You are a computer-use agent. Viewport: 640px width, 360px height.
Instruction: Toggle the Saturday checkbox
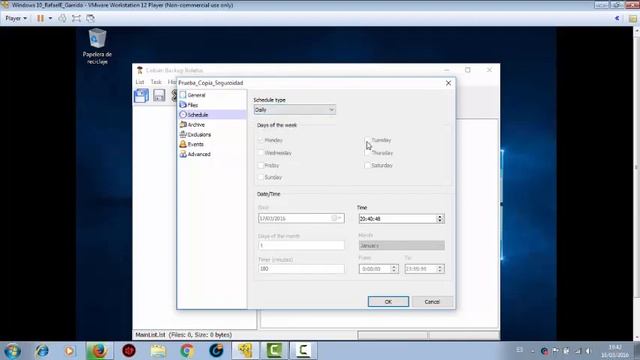pyautogui.click(x=367, y=165)
